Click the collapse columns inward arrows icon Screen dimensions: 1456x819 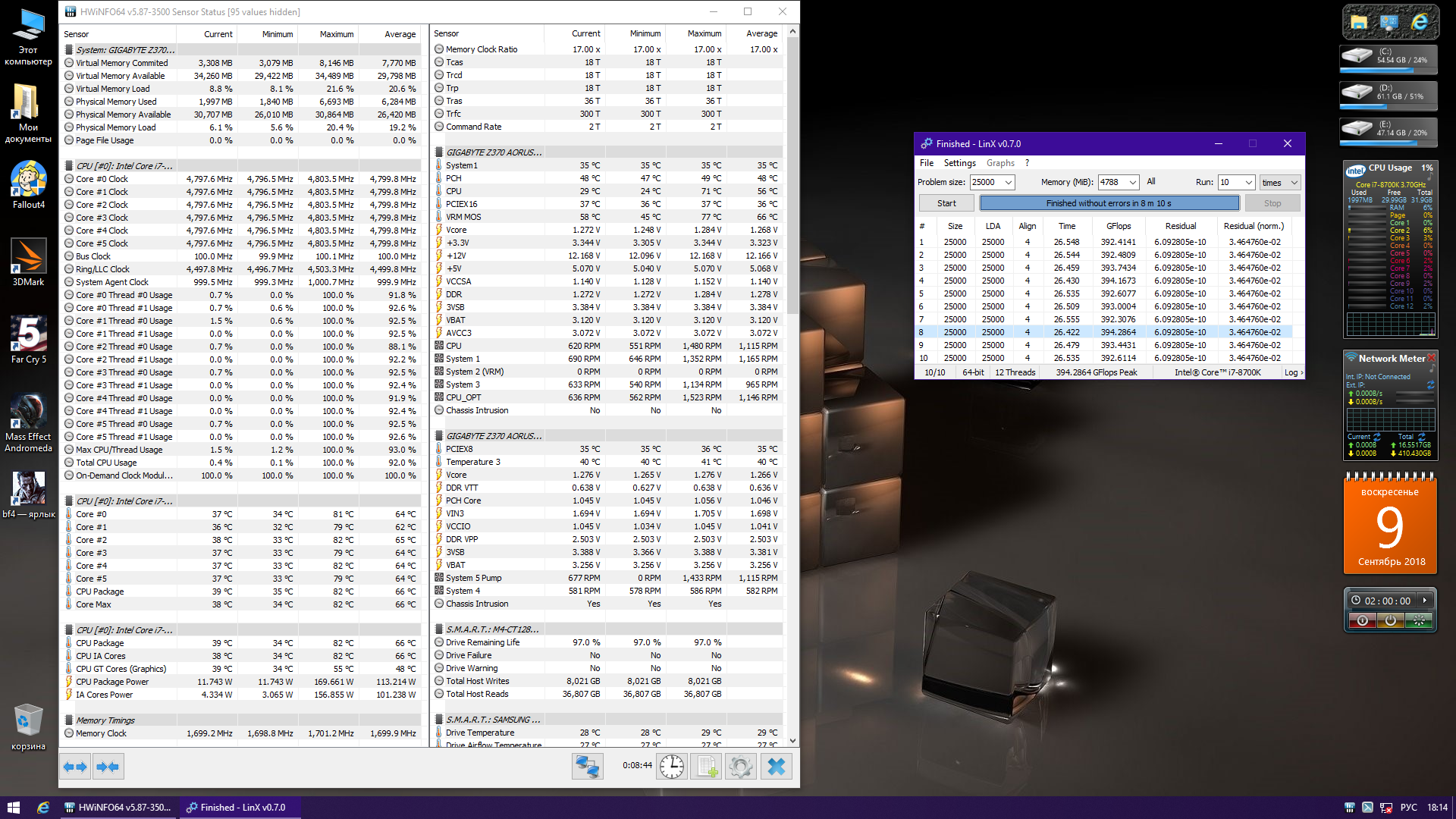(x=108, y=767)
